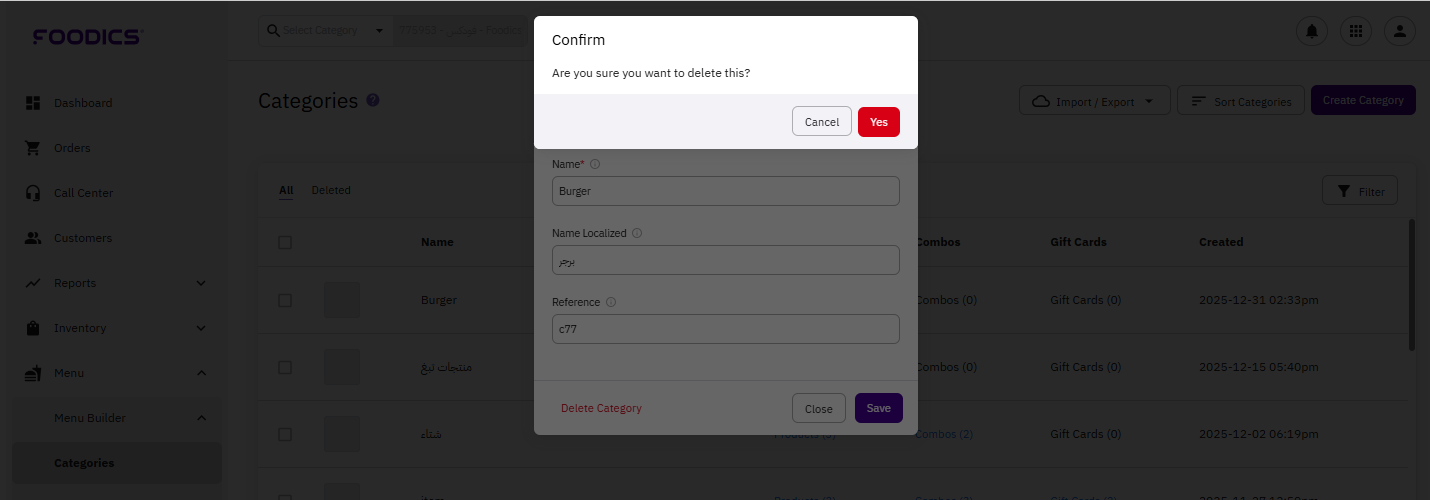Click the notifications bell icon
1430x500 pixels.
coord(1312,31)
